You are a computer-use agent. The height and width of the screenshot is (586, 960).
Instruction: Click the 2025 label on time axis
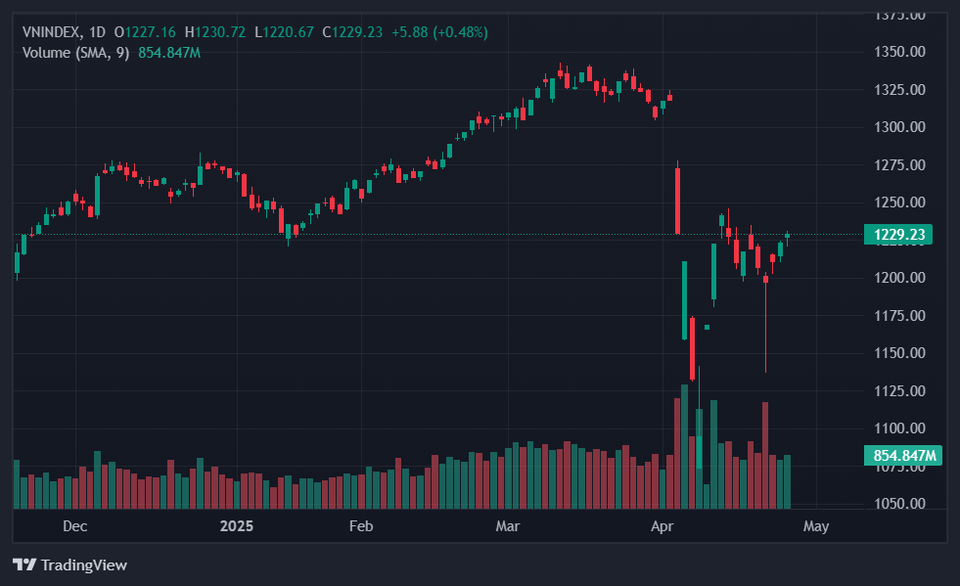click(x=236, y=526)
